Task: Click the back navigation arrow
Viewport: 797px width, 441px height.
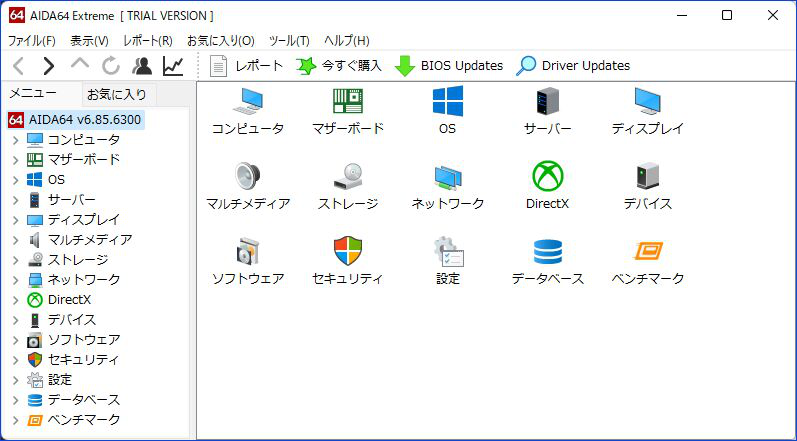Action: 18,66
